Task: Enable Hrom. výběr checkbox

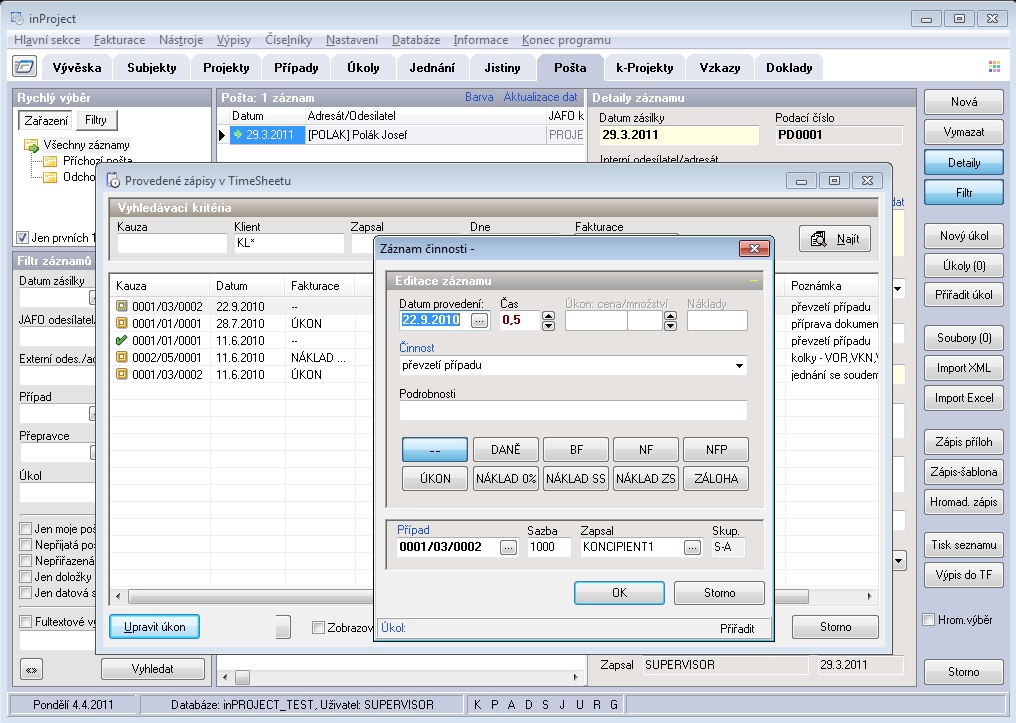Action: pos(929,619)
